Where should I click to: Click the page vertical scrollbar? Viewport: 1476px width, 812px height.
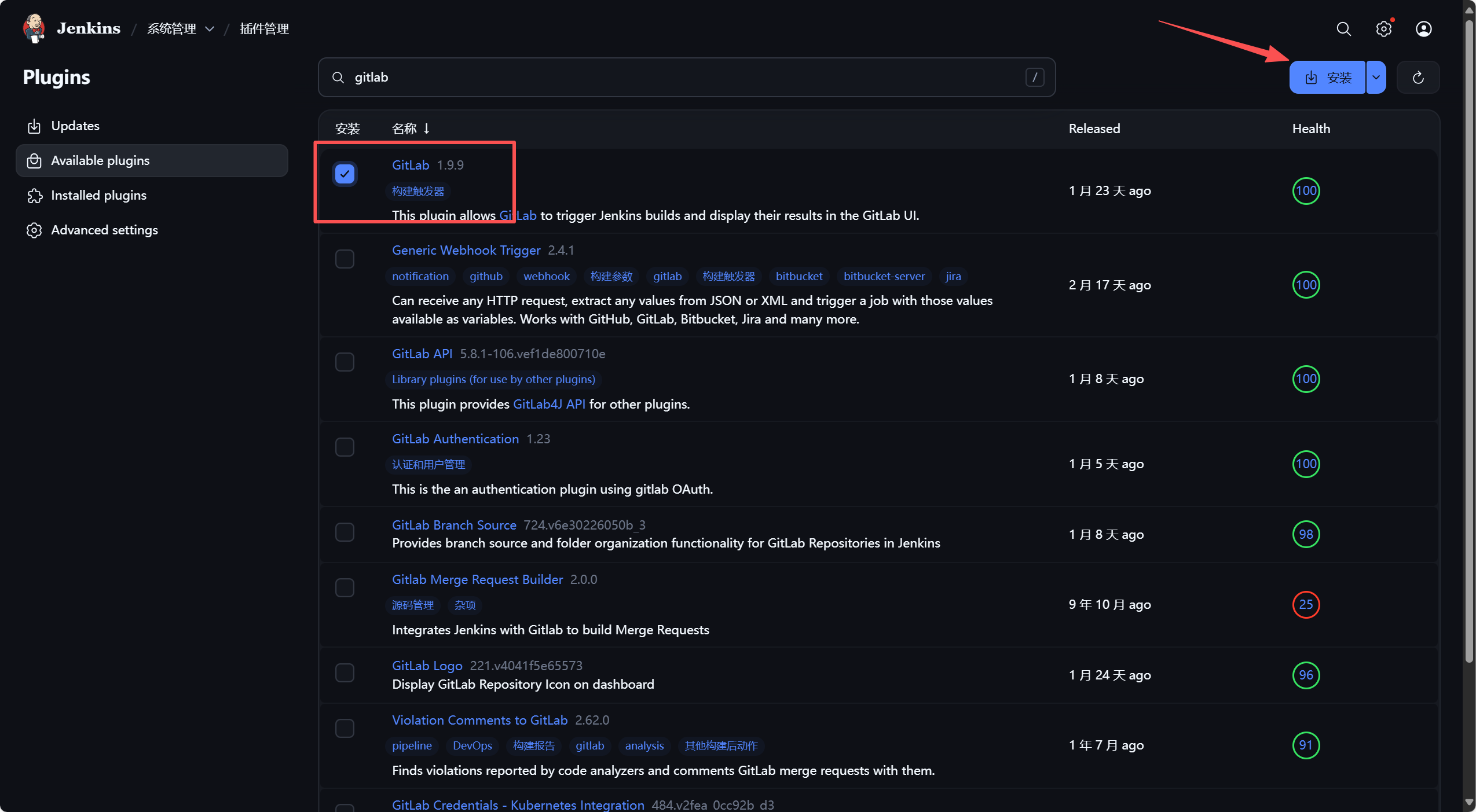coord(1468,347)
